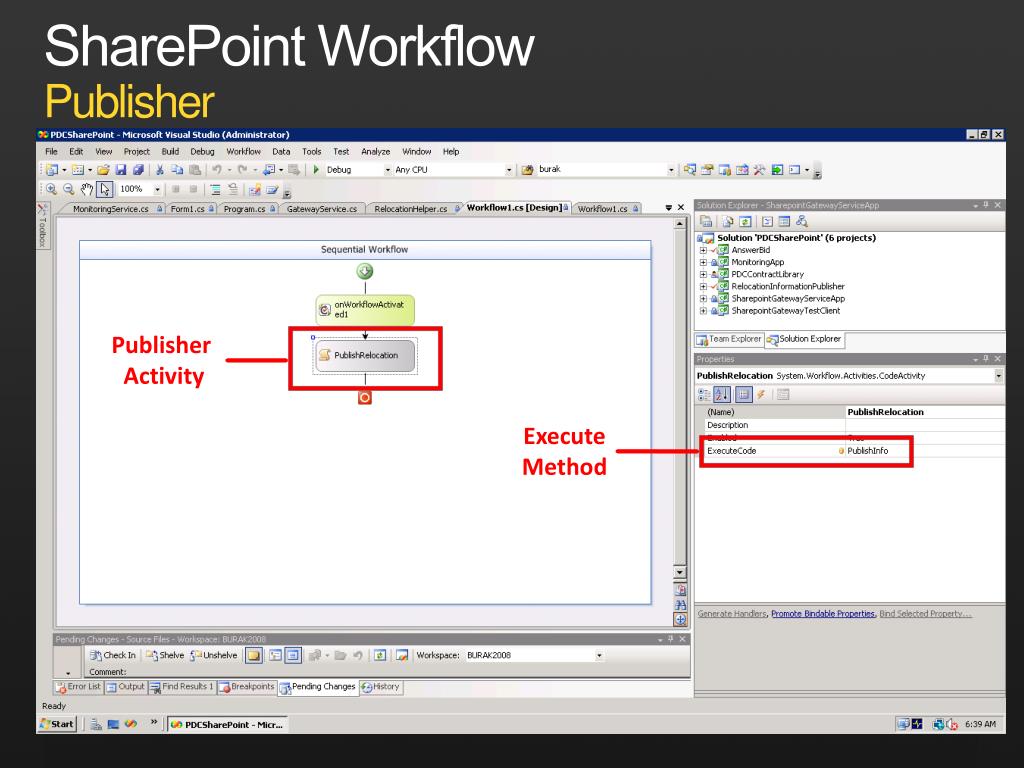Viewport: 1024px width, 768px height.
Task: Click the red workflow end node
Action: click(365, 397)
